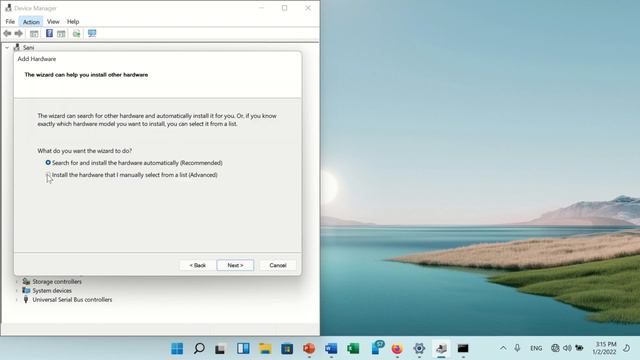
Task: Click the battery tray icon
Action: point(579,348)
